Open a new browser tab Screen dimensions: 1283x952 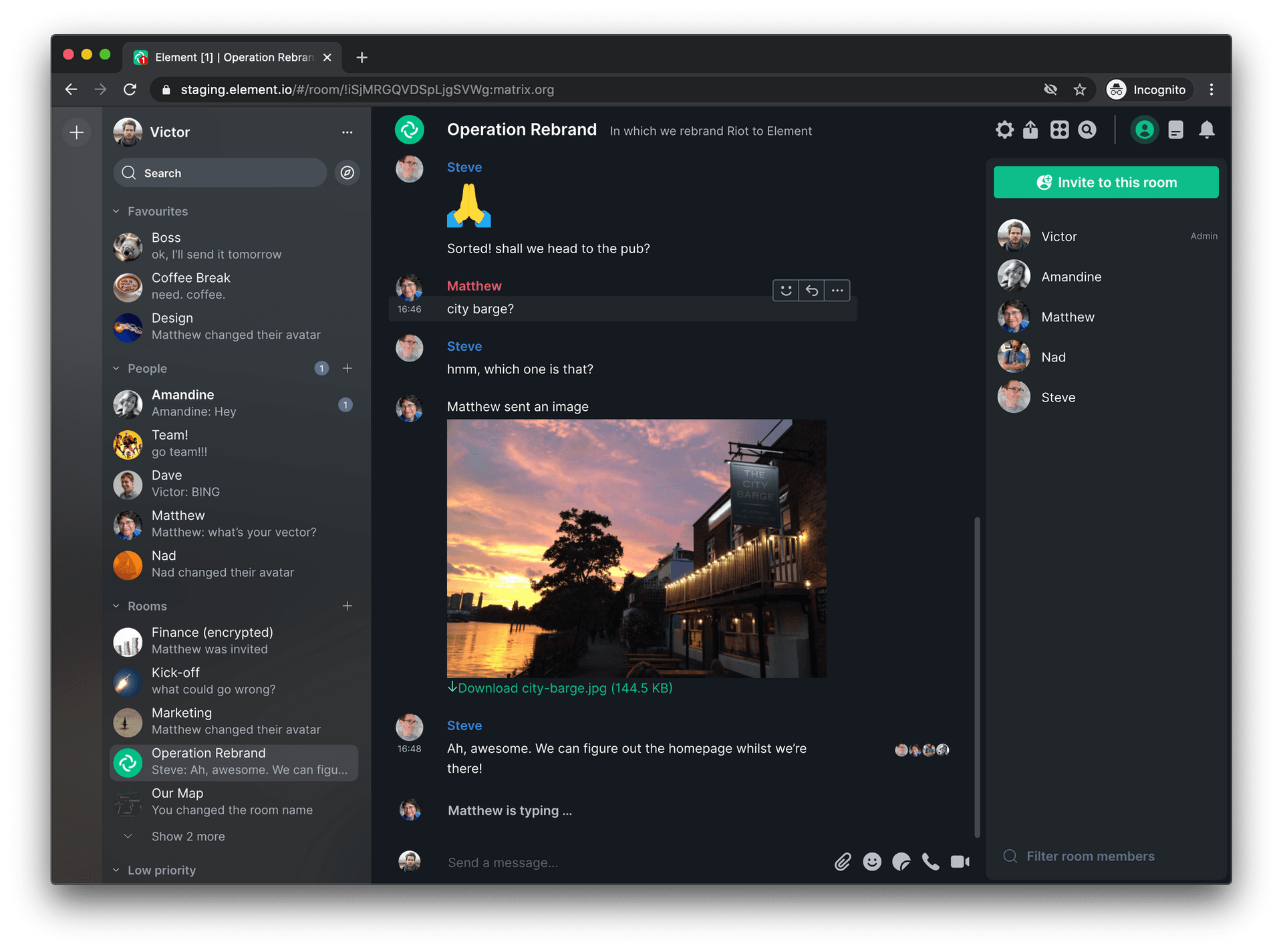(x=362, y=57)
